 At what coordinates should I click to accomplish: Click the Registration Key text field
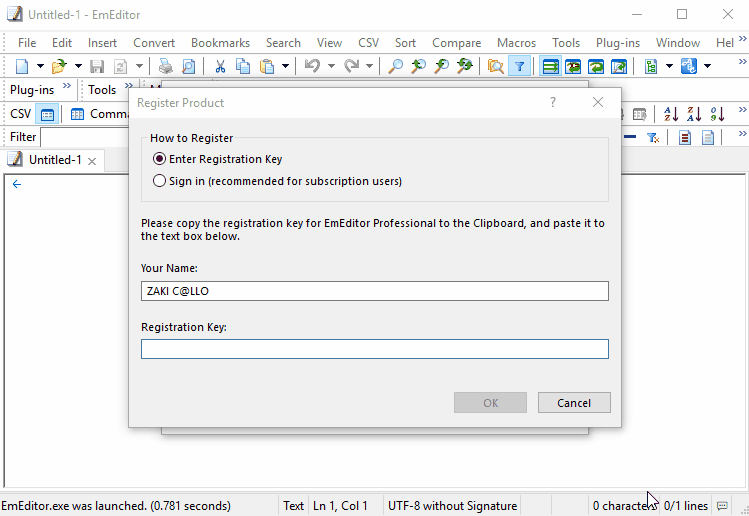pos(375,349)
